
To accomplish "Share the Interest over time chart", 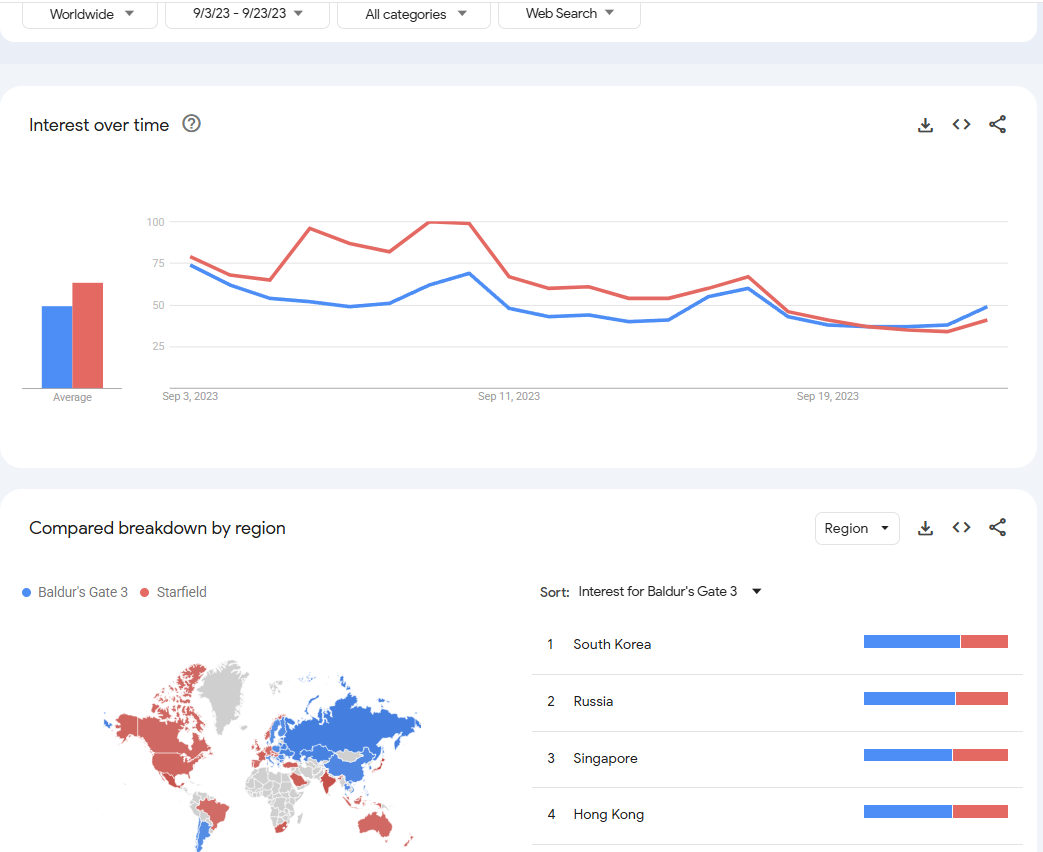I will (x=997, y=125).
